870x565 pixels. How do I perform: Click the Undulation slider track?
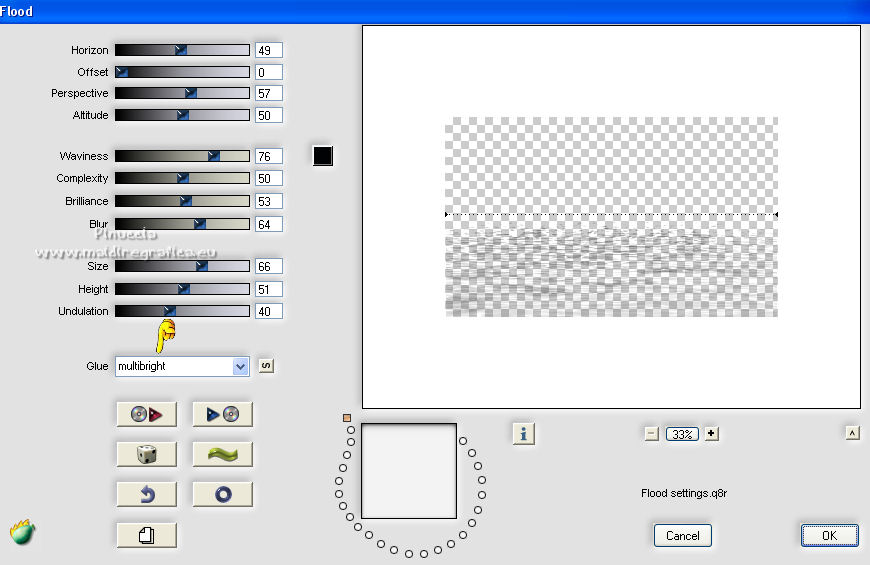pyautogui.click(x=182, y=311)
